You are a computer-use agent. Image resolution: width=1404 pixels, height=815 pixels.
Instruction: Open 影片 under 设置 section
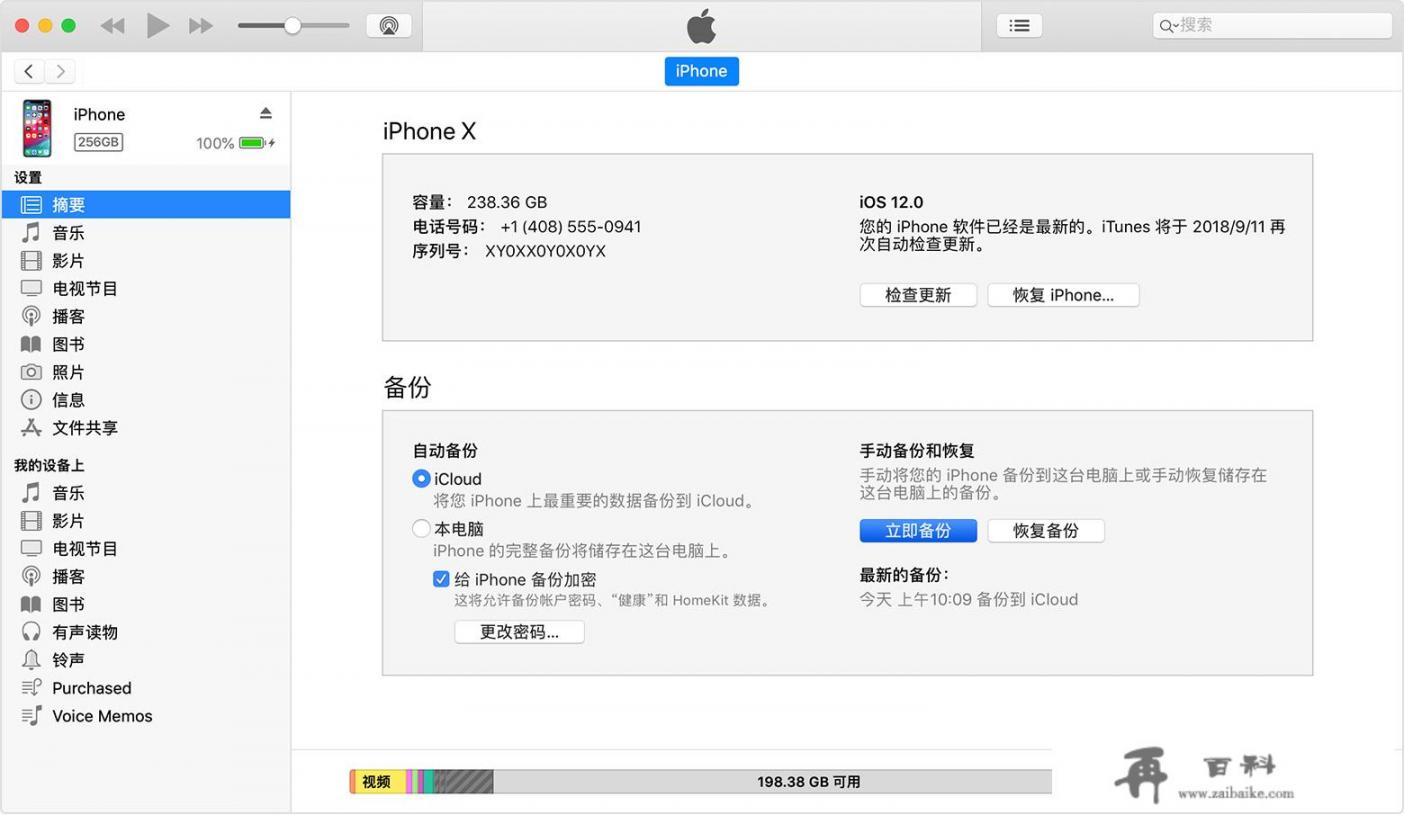(x=146, y=261)
